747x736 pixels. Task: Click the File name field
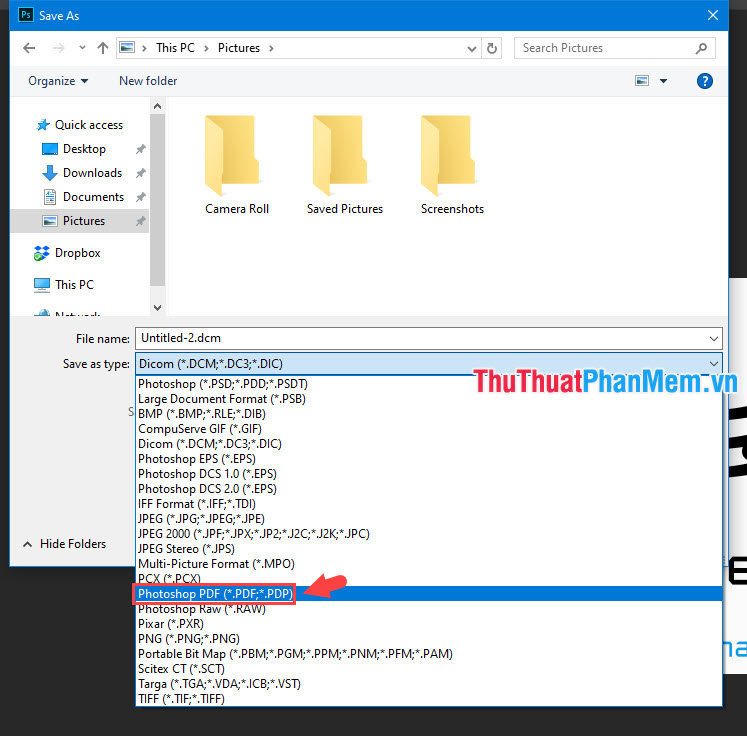coord(428,338)
